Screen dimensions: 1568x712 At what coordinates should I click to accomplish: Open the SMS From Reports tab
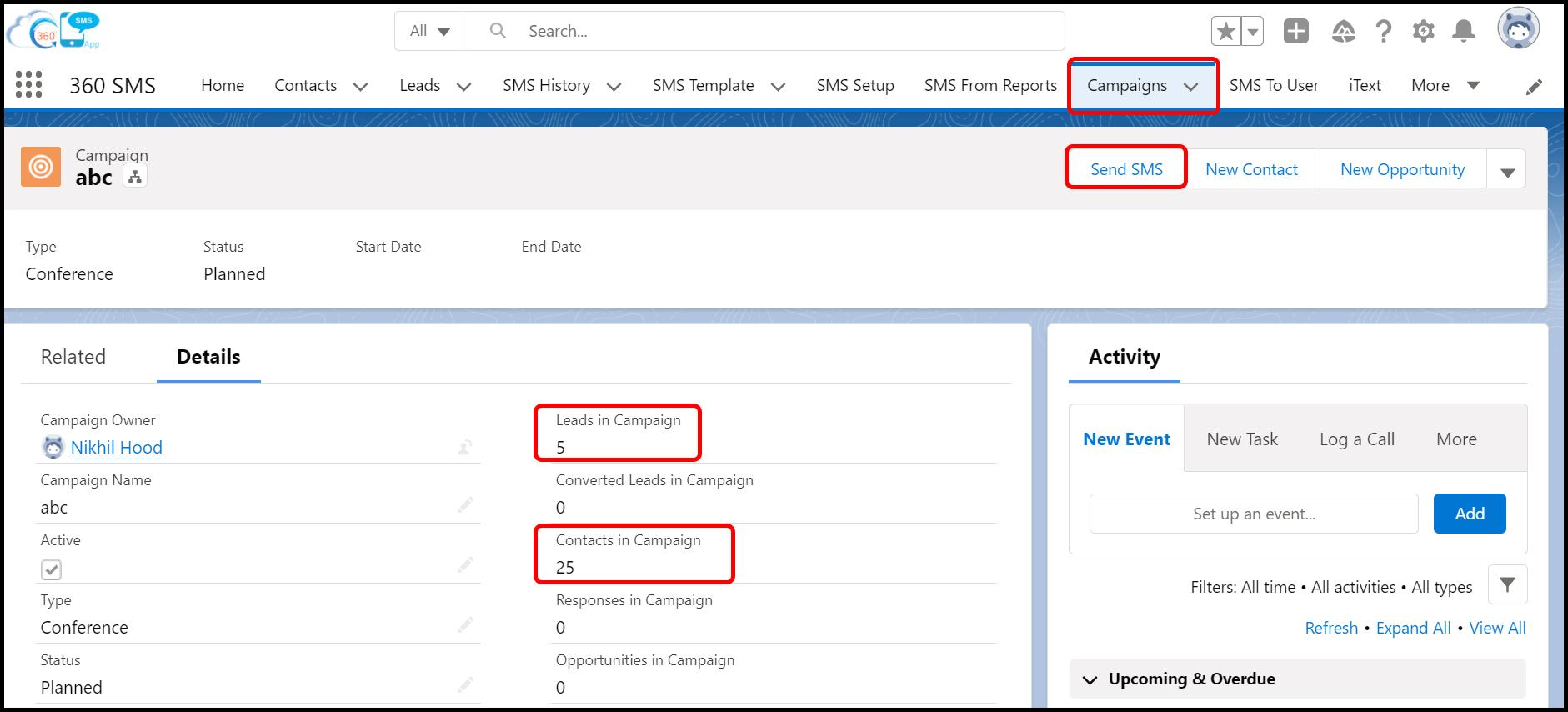click(x=990, y=85)
